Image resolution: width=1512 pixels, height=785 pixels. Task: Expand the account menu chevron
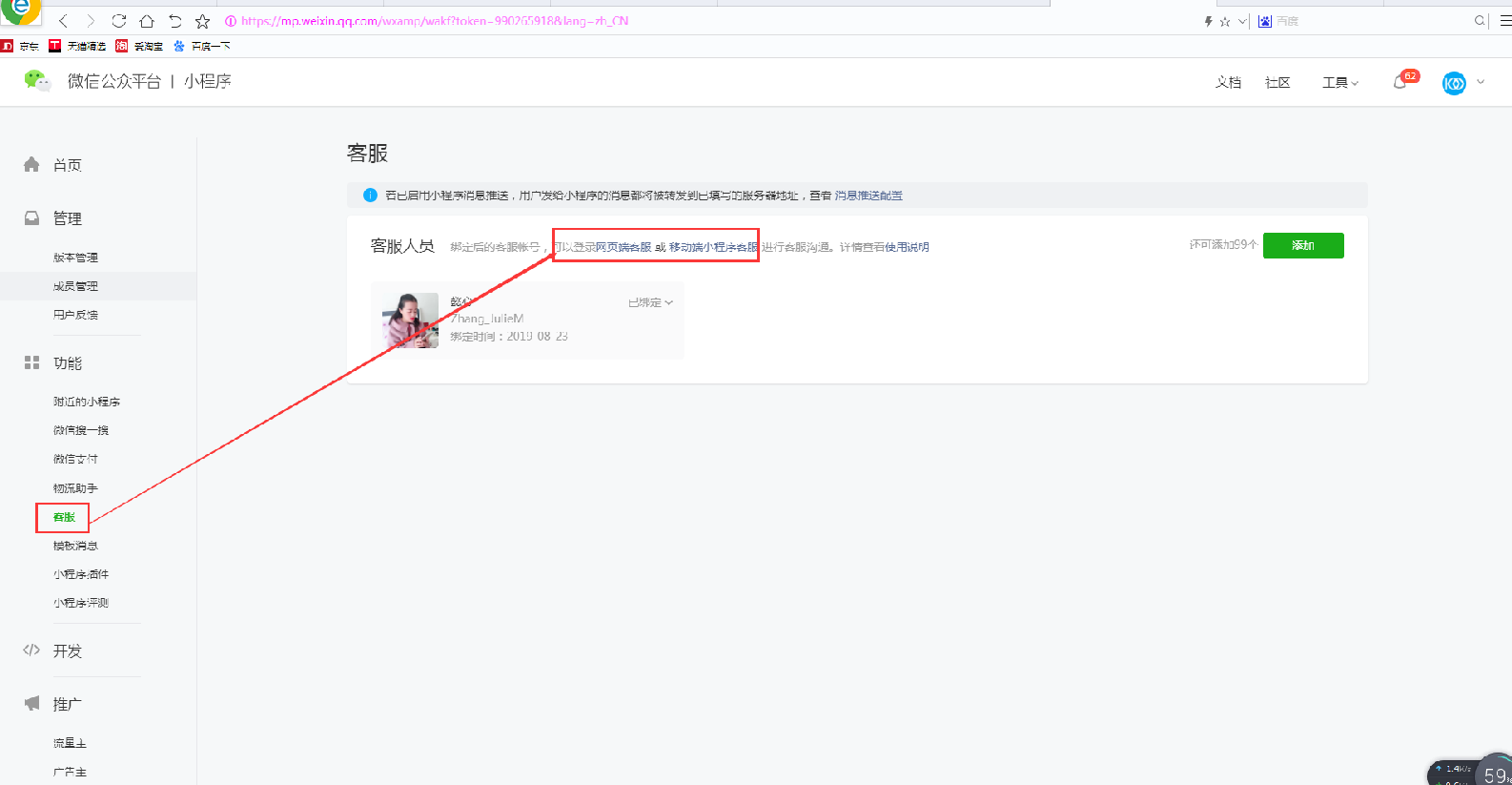click(x=1481, y=82)
